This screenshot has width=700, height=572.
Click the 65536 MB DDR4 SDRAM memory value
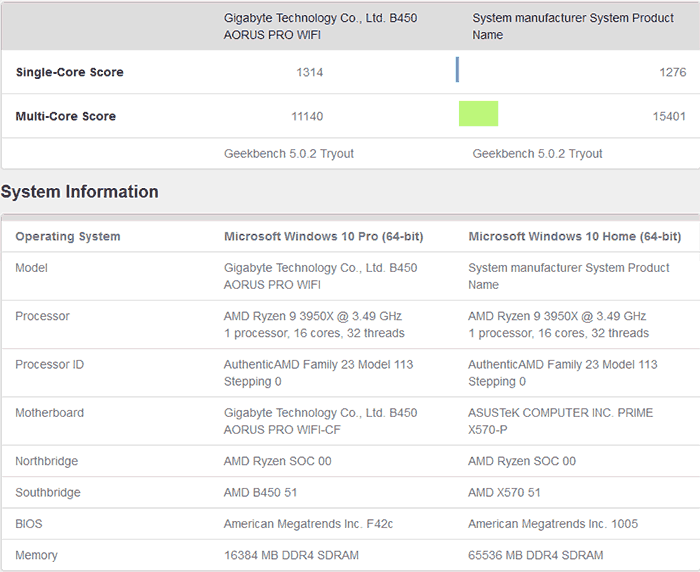point(535,555)
